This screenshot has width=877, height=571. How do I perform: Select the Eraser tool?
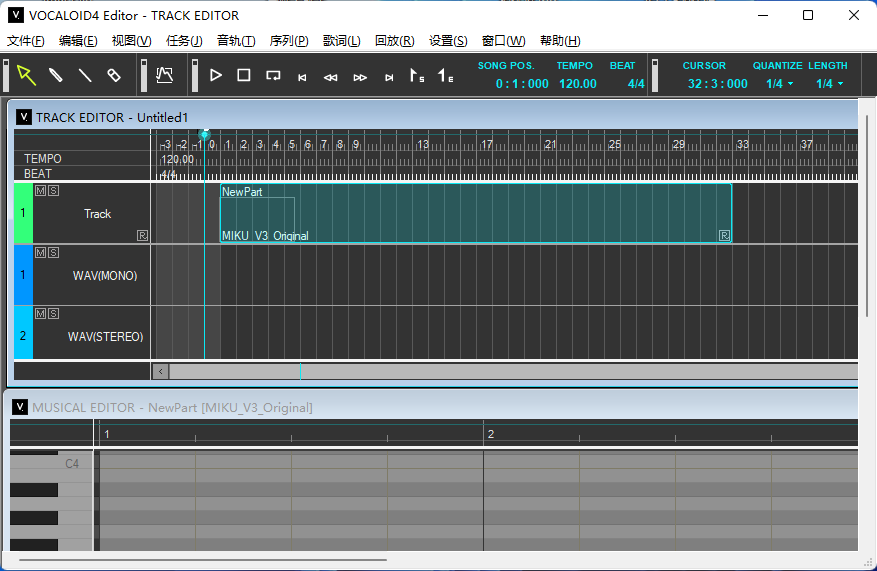pos(114,75)
